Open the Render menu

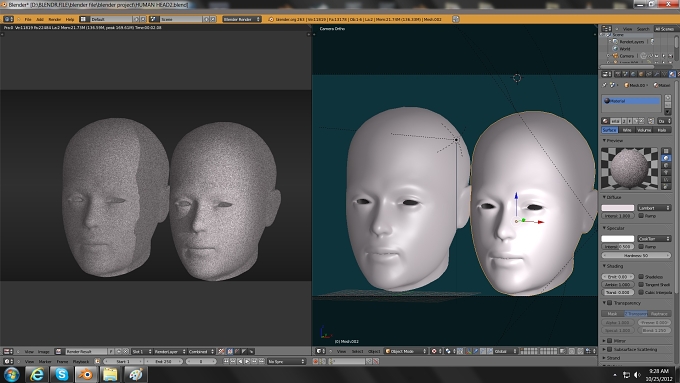55,20
